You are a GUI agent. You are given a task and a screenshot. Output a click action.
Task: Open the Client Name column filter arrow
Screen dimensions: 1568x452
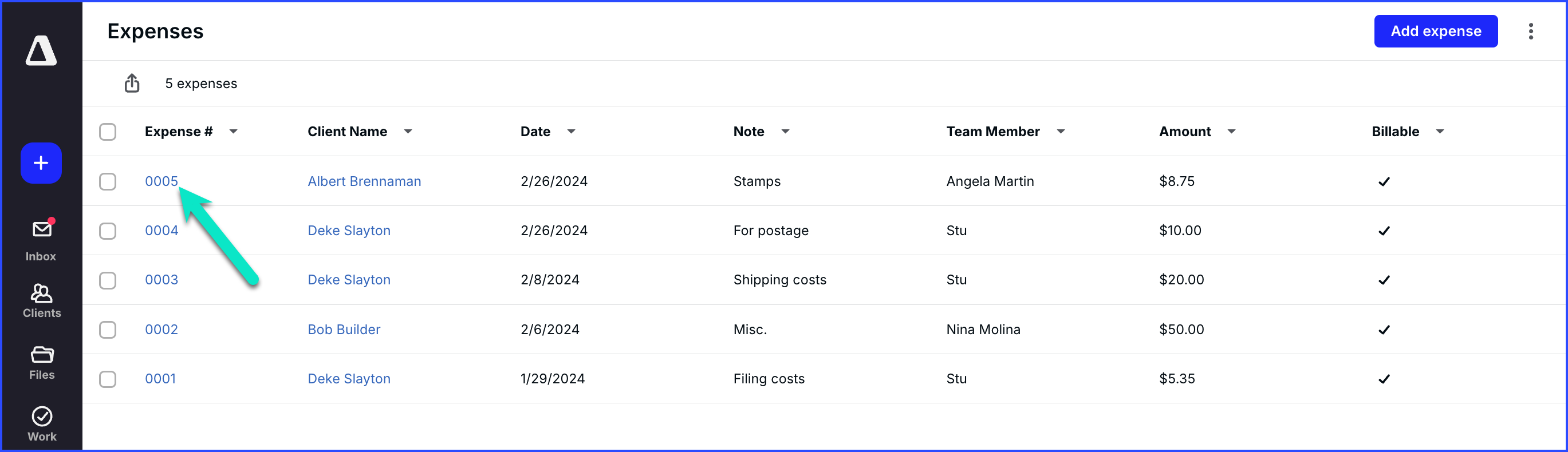[x=408, y=132]
